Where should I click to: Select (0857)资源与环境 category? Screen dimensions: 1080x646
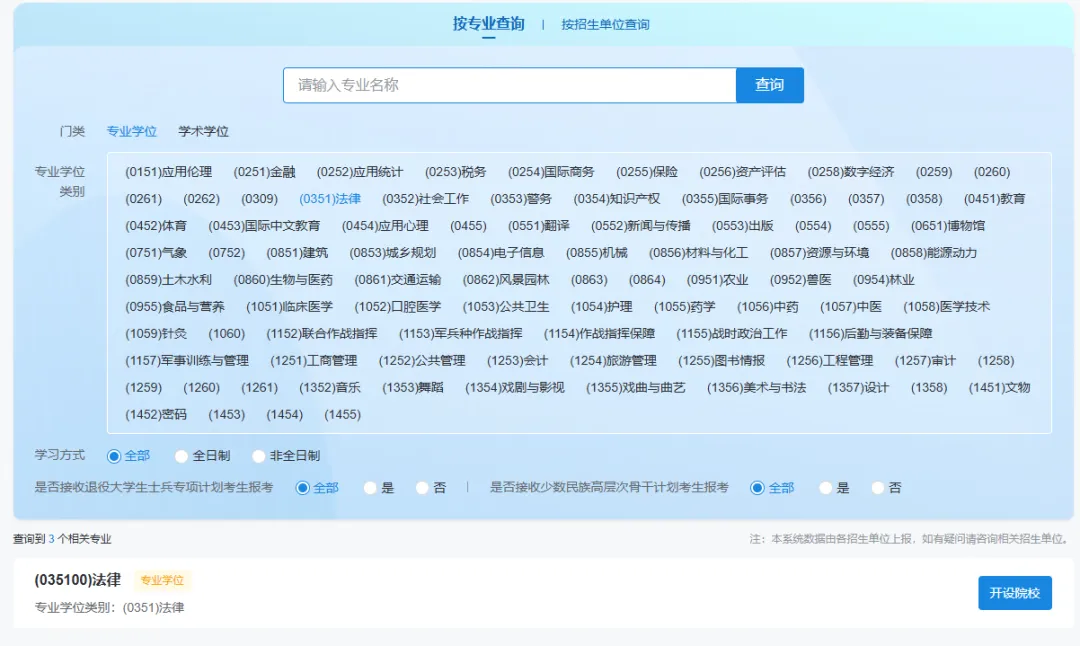(x=820, y=253)
